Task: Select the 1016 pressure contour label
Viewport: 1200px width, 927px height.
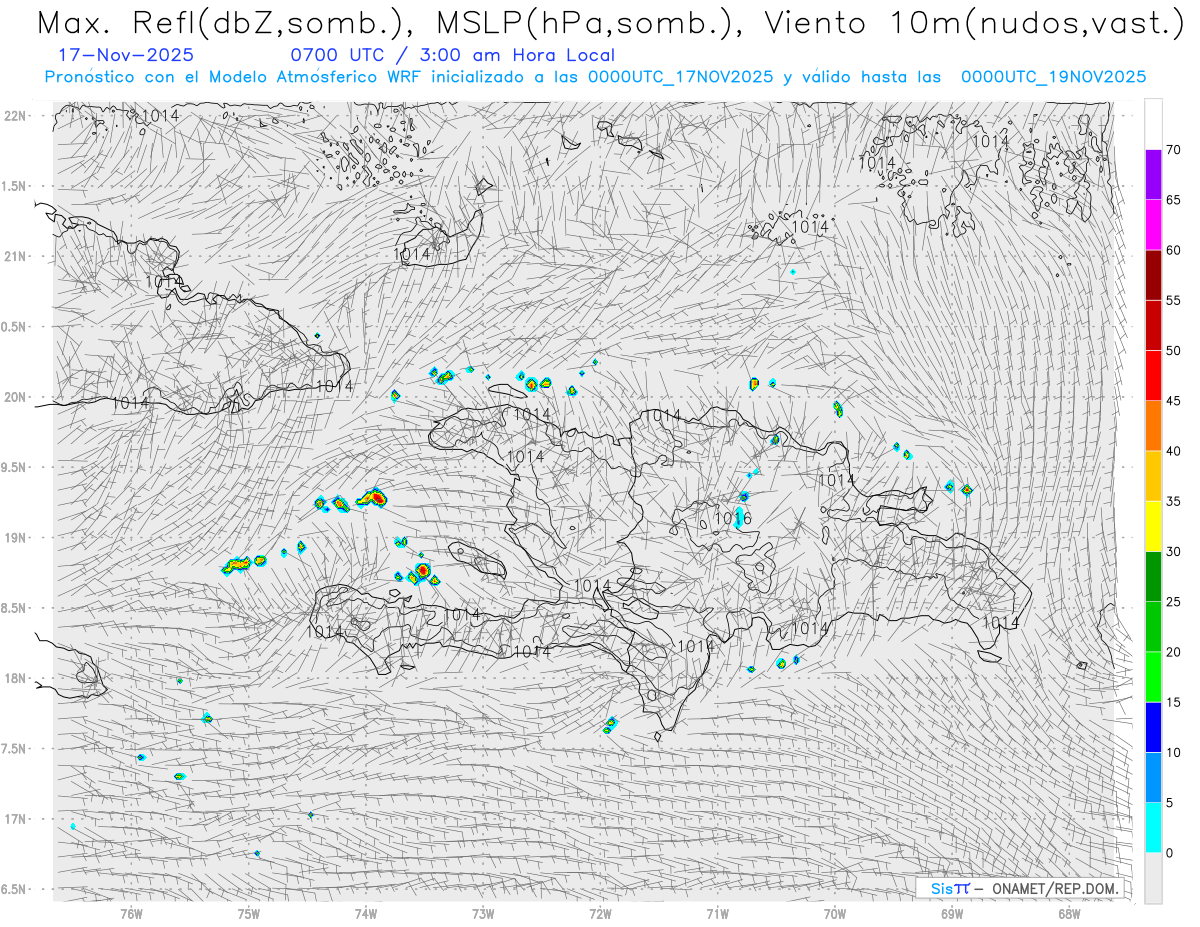Action: (732, 519)
